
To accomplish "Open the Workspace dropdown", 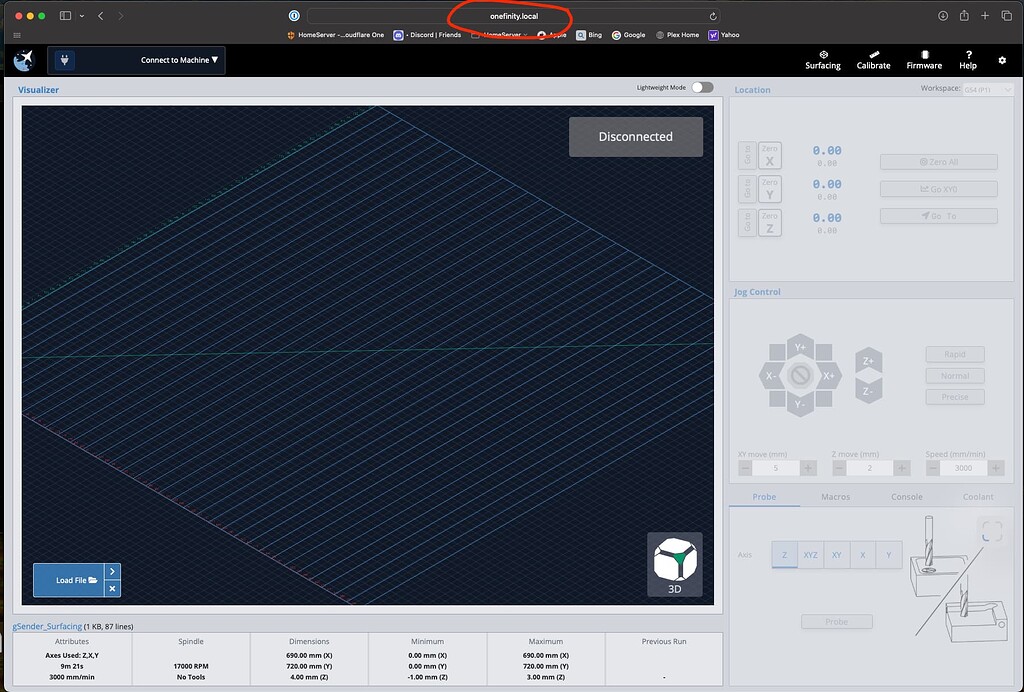I will (x=988, y=88).
